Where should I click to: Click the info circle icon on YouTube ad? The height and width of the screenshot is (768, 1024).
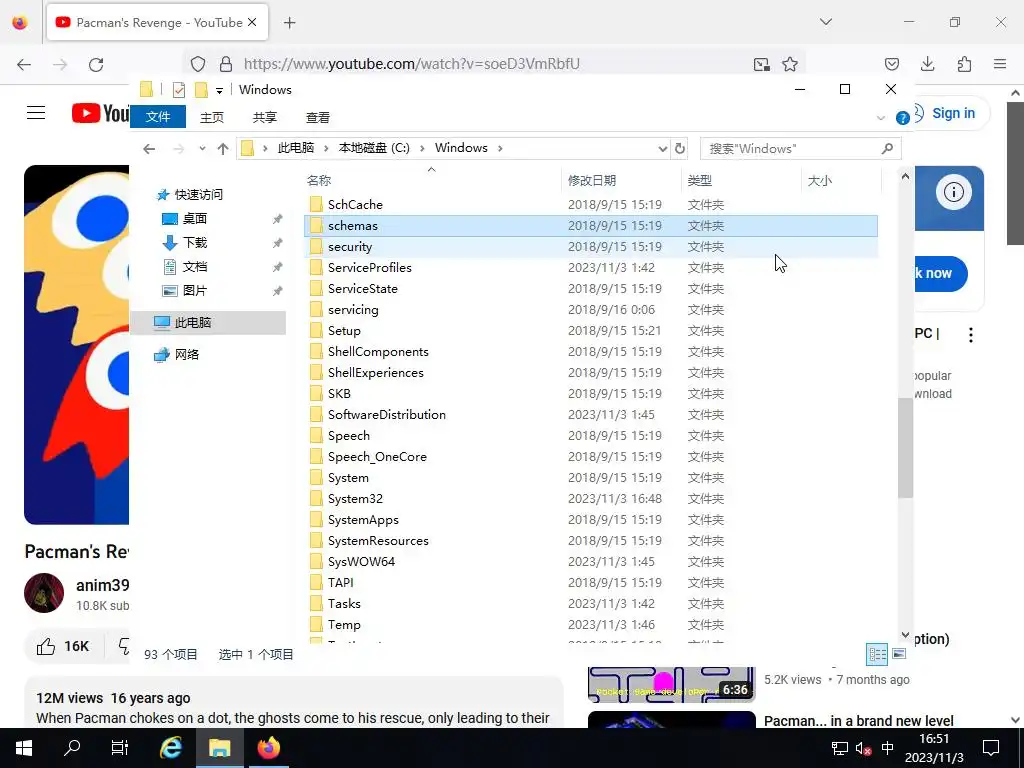[953, 192]
